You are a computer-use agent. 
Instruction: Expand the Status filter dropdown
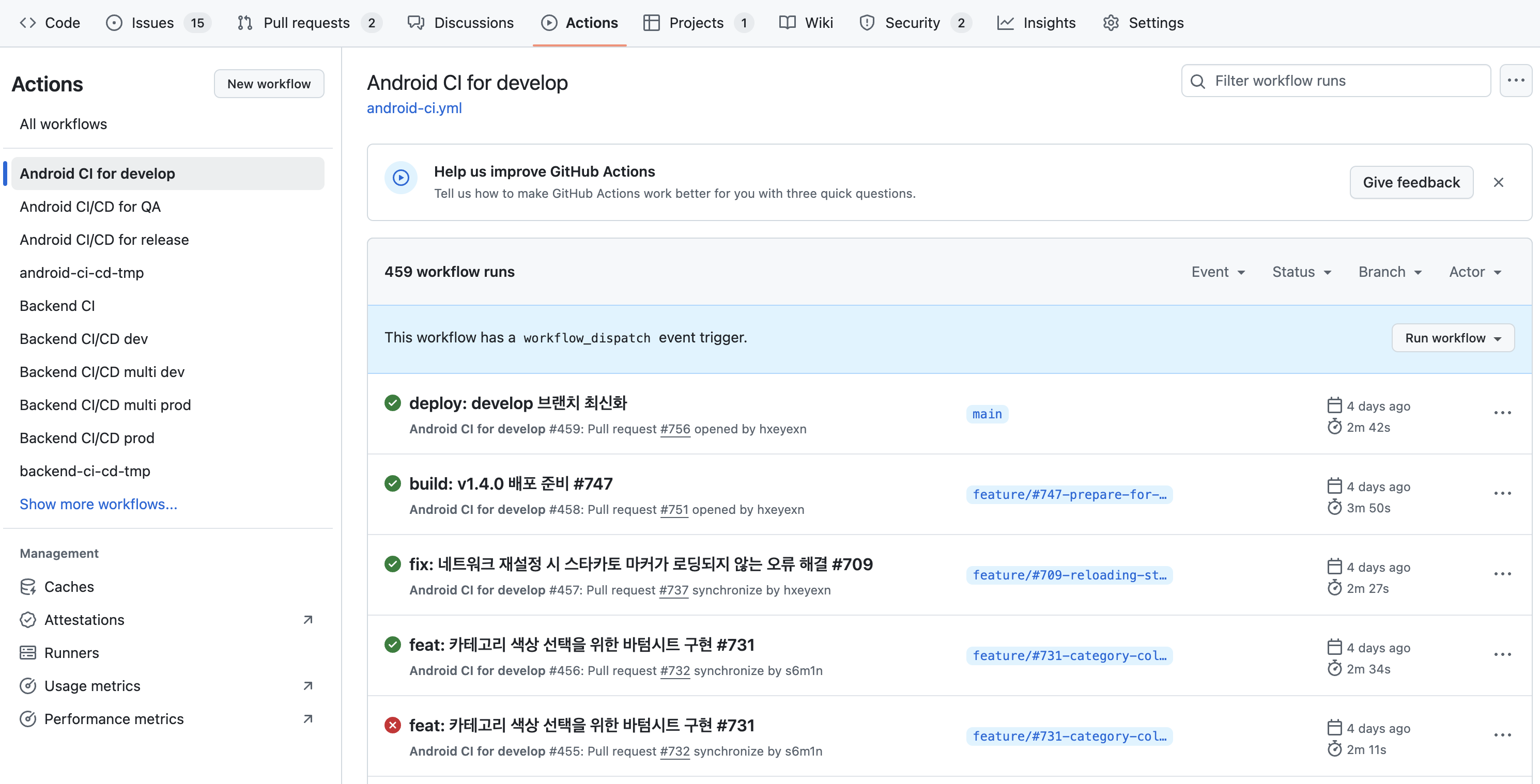(x=1301, y=272)
